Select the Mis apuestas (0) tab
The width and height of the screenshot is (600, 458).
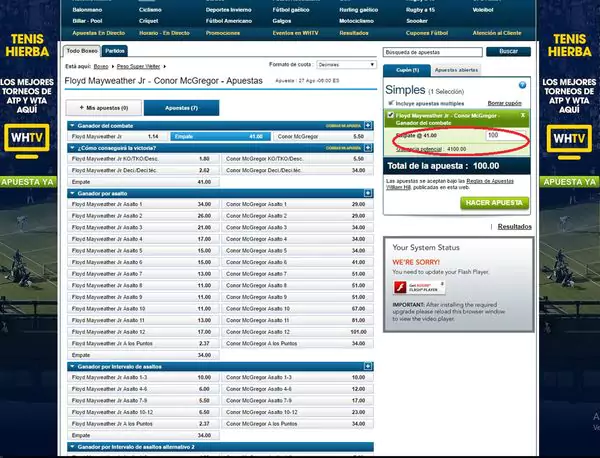tap(104, 108)
